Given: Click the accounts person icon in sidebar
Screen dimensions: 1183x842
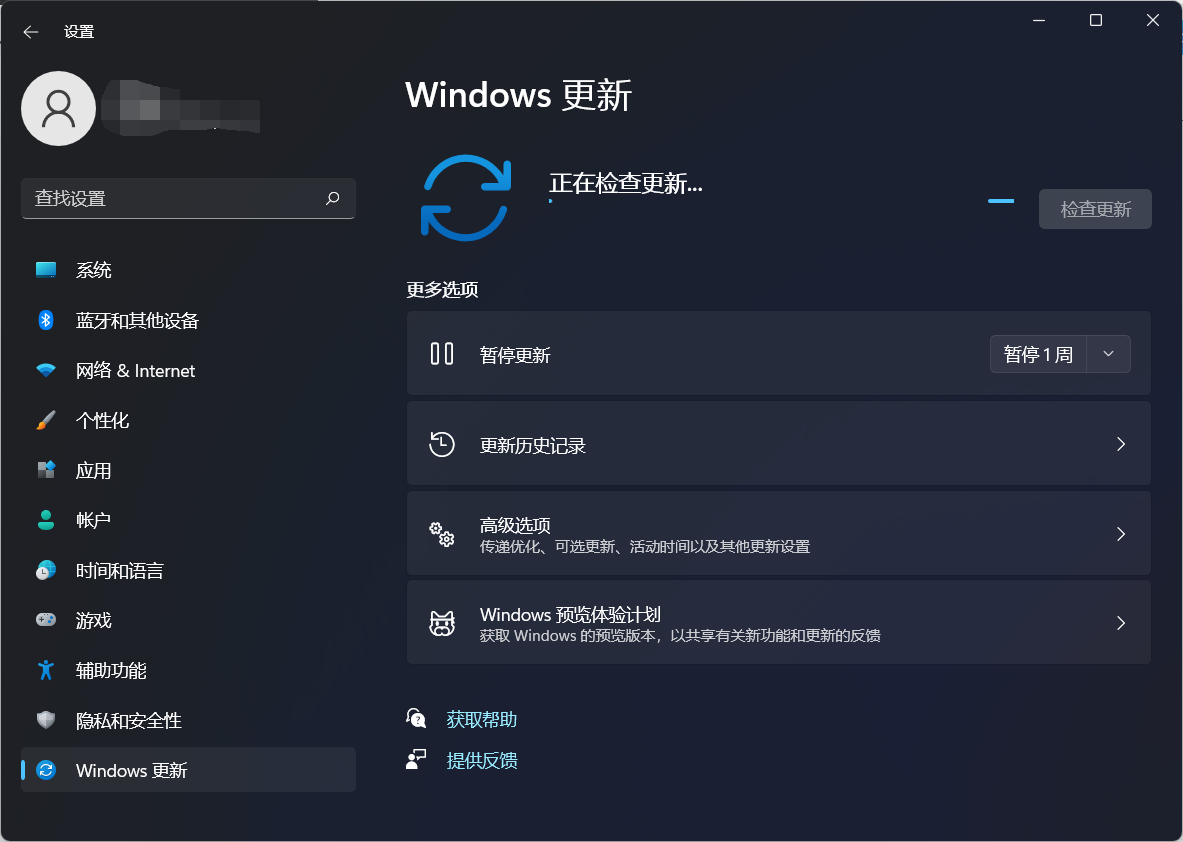Looking at the screenshot, I should (45, 520).
